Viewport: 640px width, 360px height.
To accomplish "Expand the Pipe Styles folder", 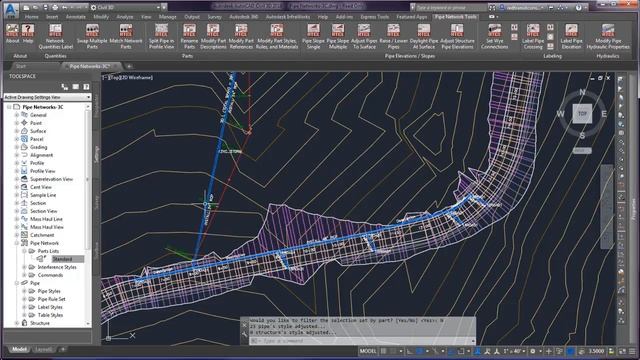I will (x=24, y=291).
